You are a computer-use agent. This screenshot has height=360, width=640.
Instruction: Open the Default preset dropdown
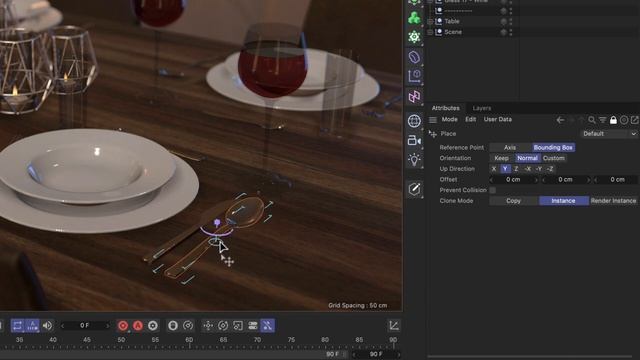609,134
